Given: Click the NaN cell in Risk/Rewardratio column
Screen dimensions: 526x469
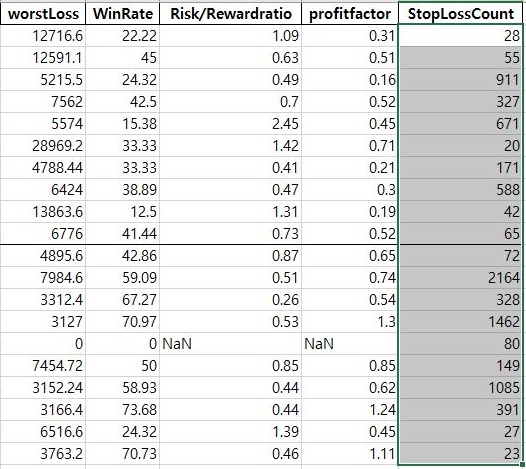Looking at the screenshot, I should pos(230,344).
